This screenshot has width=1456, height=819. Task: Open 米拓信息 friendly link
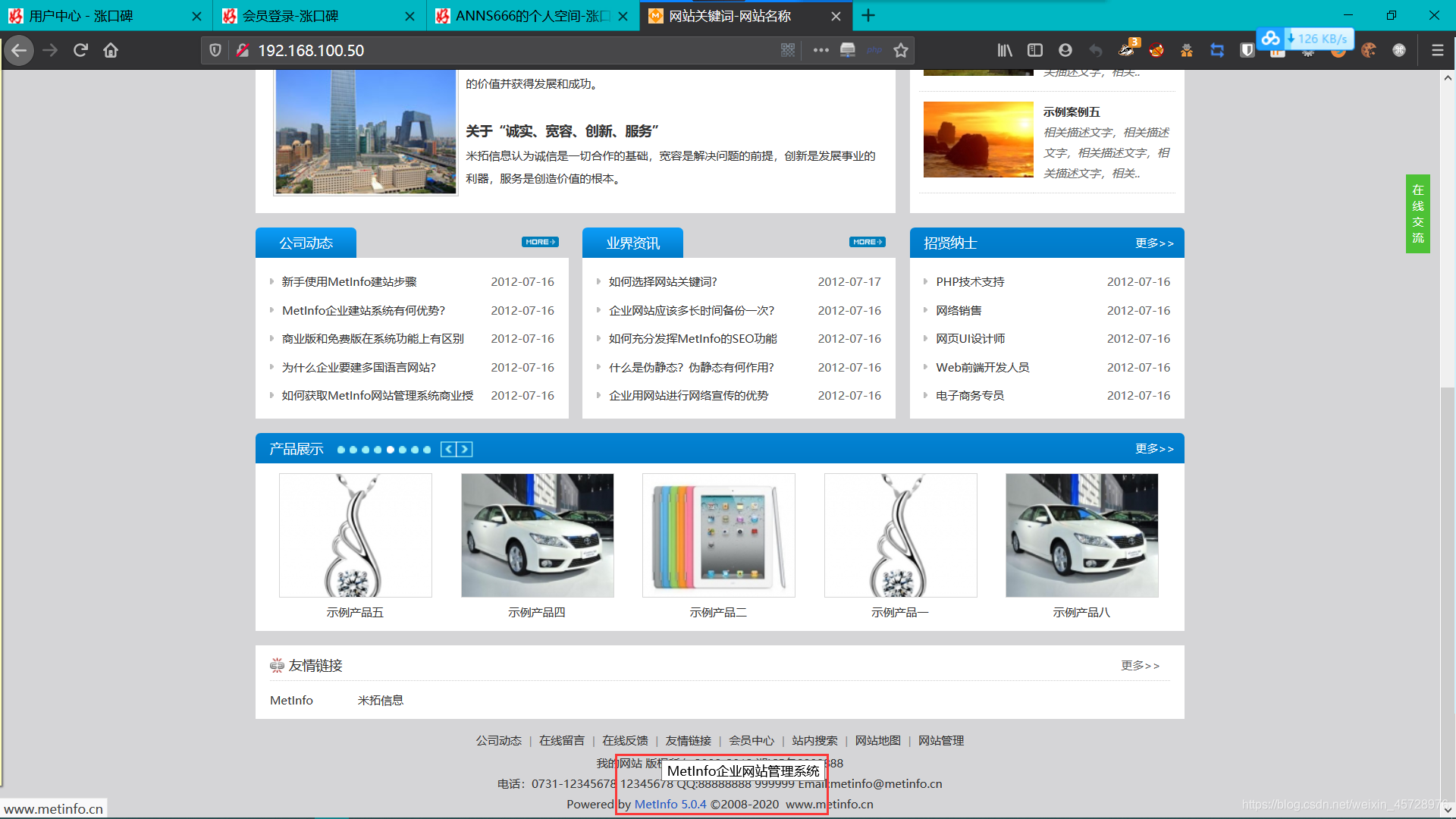click(380, 700)
